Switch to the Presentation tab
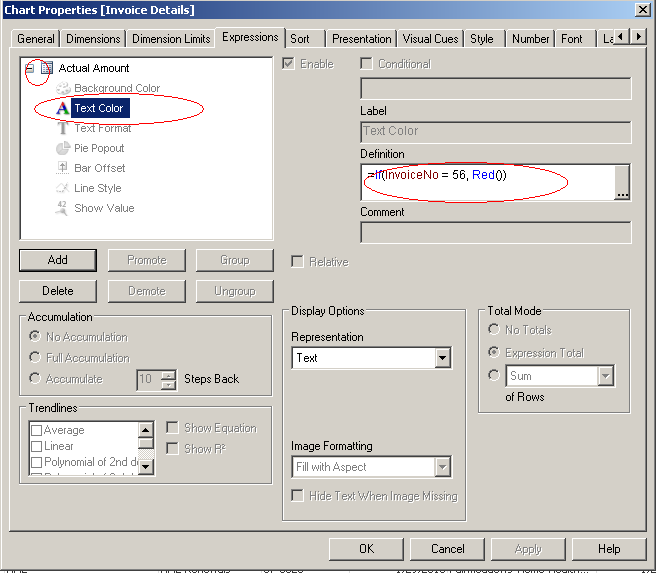656x573 pixels. click(361, 39)
